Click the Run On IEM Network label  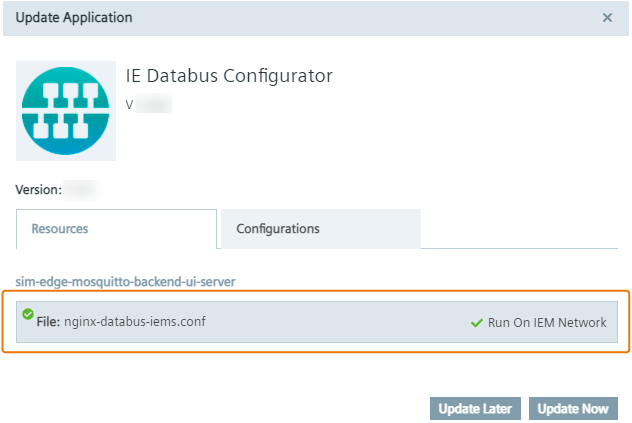546,323
